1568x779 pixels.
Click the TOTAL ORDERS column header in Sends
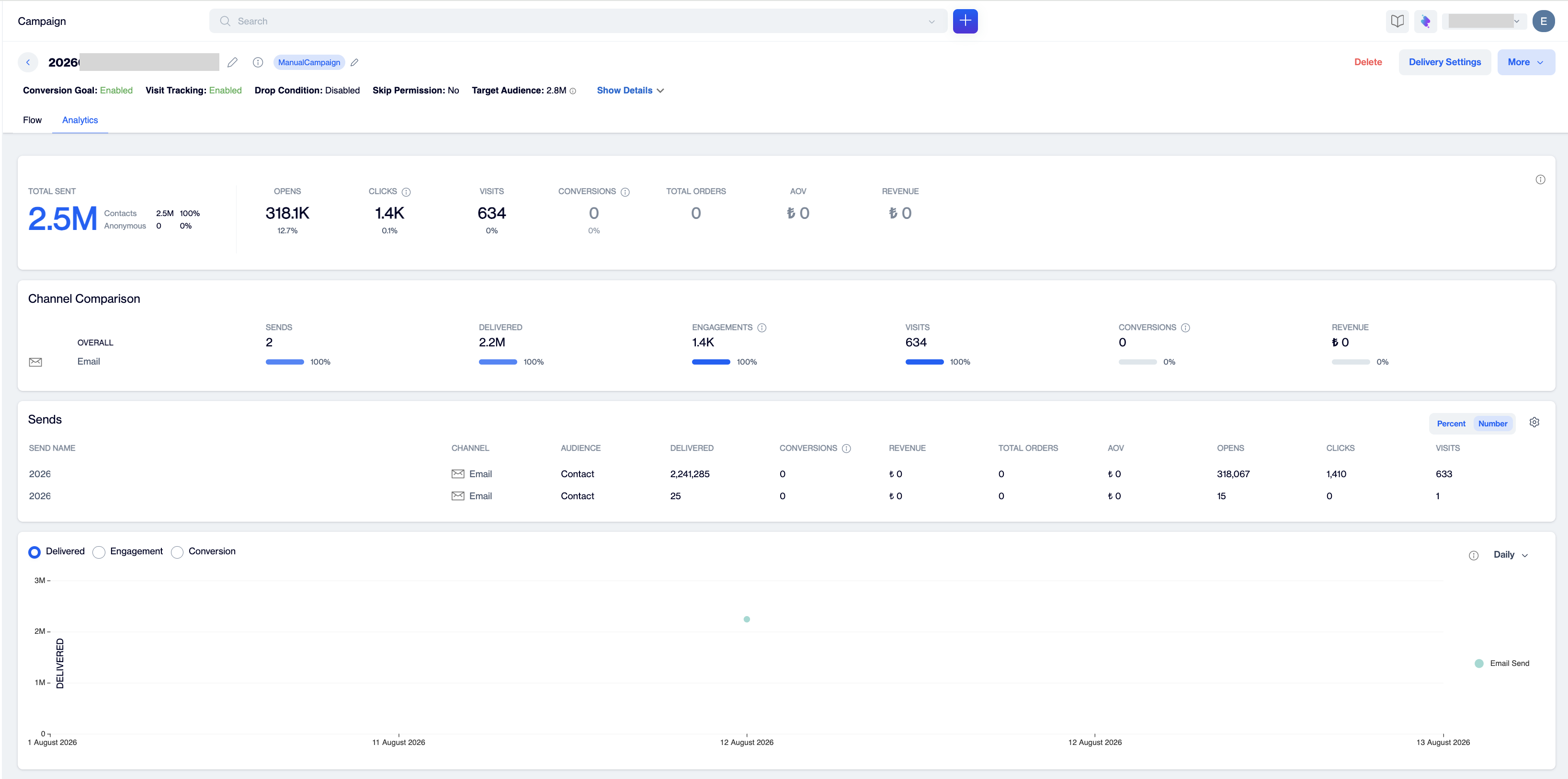click(x=1028, y=448)
